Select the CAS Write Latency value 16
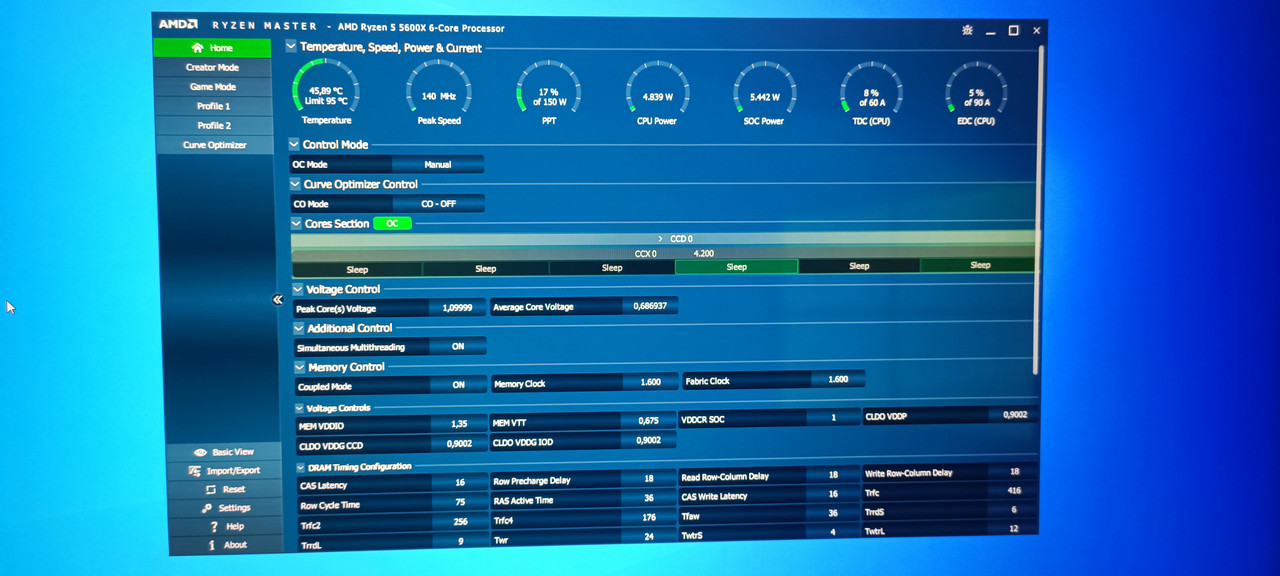This screenshot has height=576, width=1280. tap(833, 494)
